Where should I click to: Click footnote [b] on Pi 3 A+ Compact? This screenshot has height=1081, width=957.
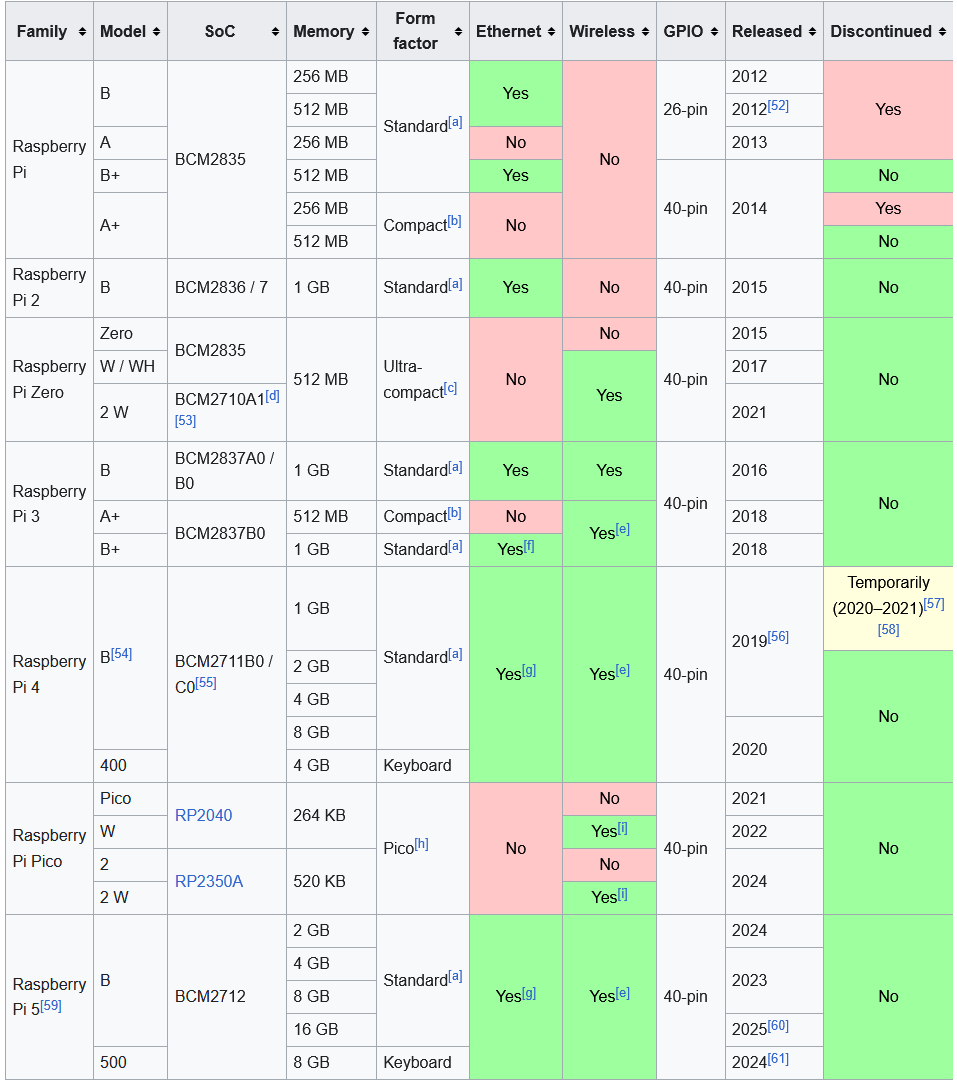pyautogui.click(x=454, y=513)
